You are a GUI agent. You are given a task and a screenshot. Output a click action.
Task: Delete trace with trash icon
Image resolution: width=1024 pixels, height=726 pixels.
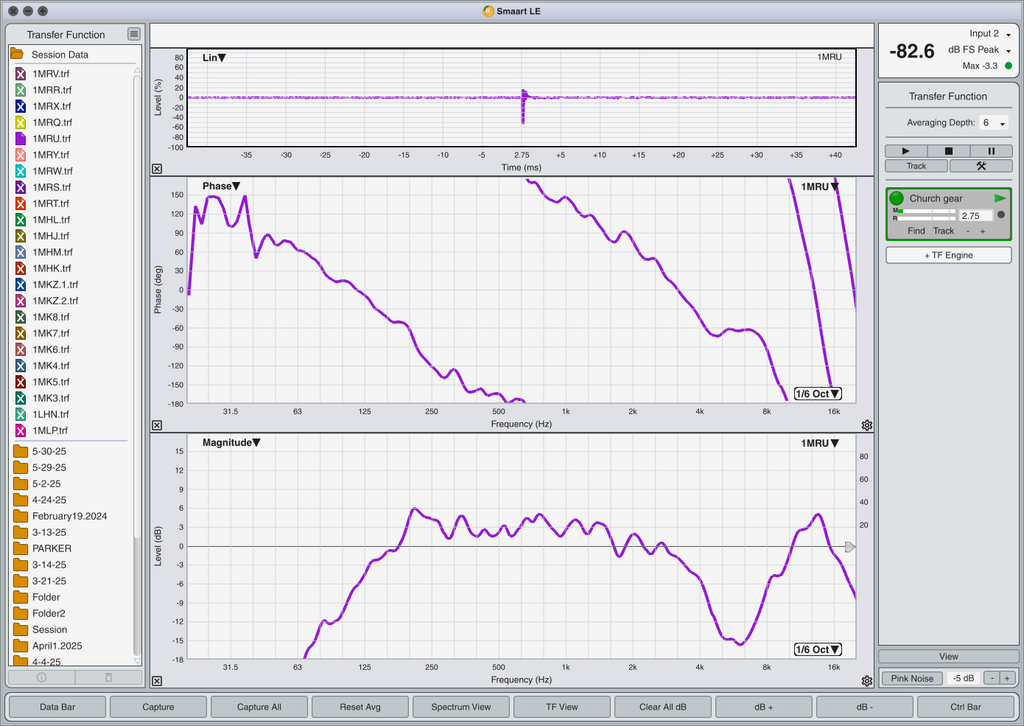(x=108, y=677)
